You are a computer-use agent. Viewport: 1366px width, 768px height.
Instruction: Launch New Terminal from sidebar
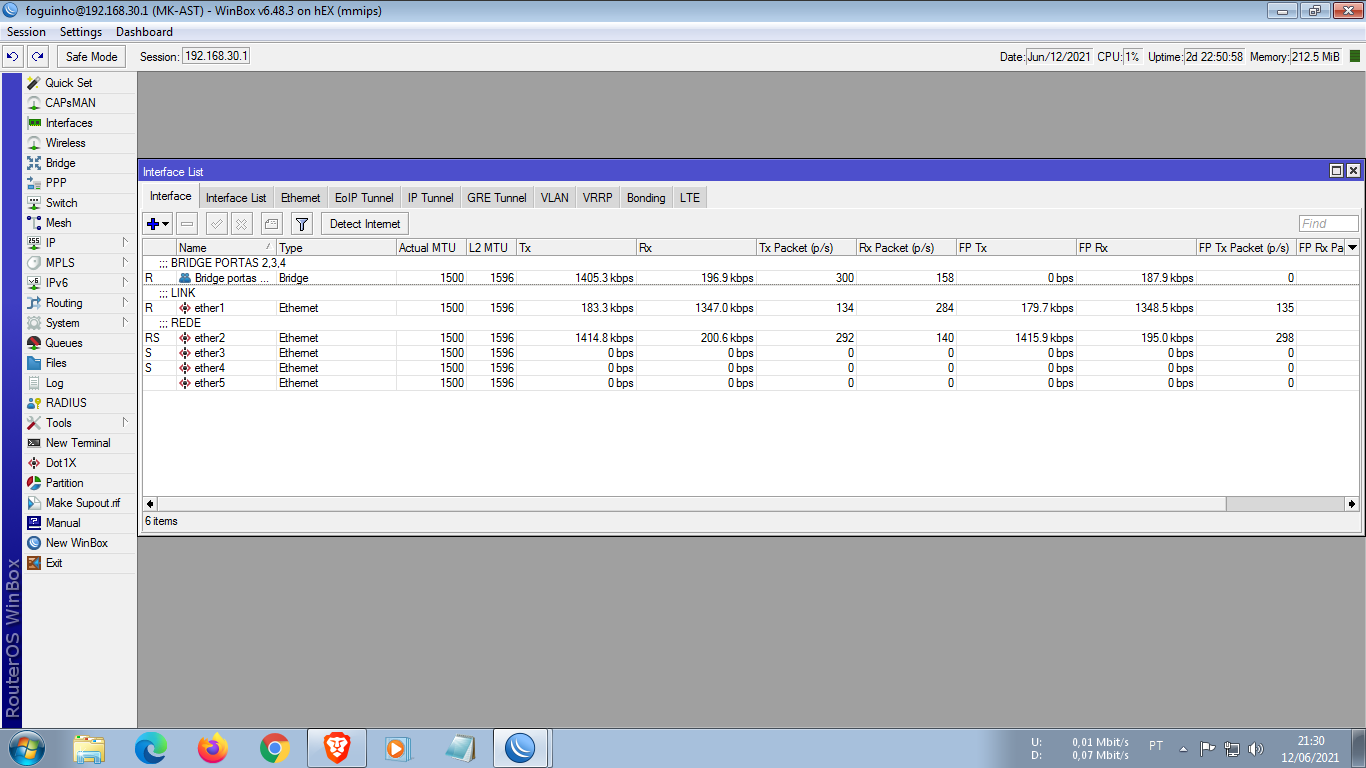80,443
